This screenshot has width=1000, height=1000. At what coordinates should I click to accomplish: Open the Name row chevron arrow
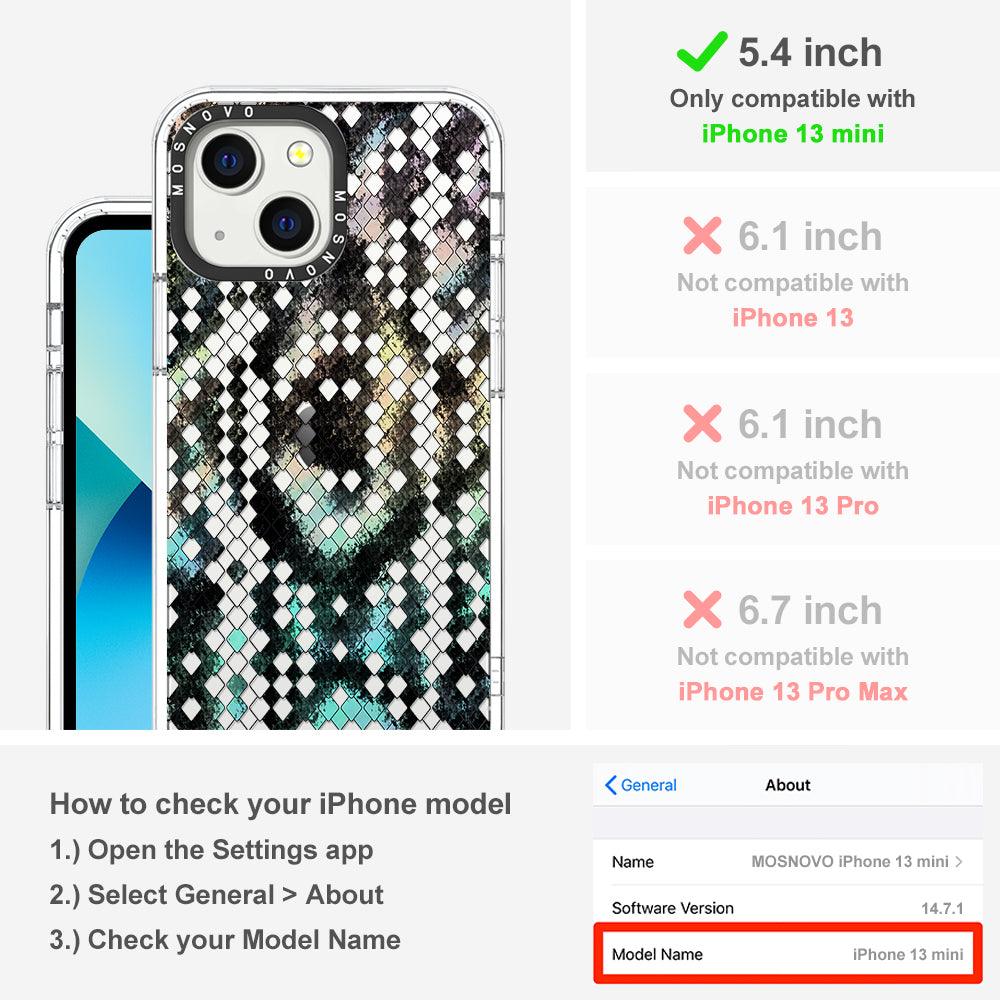tap(959, 862)
